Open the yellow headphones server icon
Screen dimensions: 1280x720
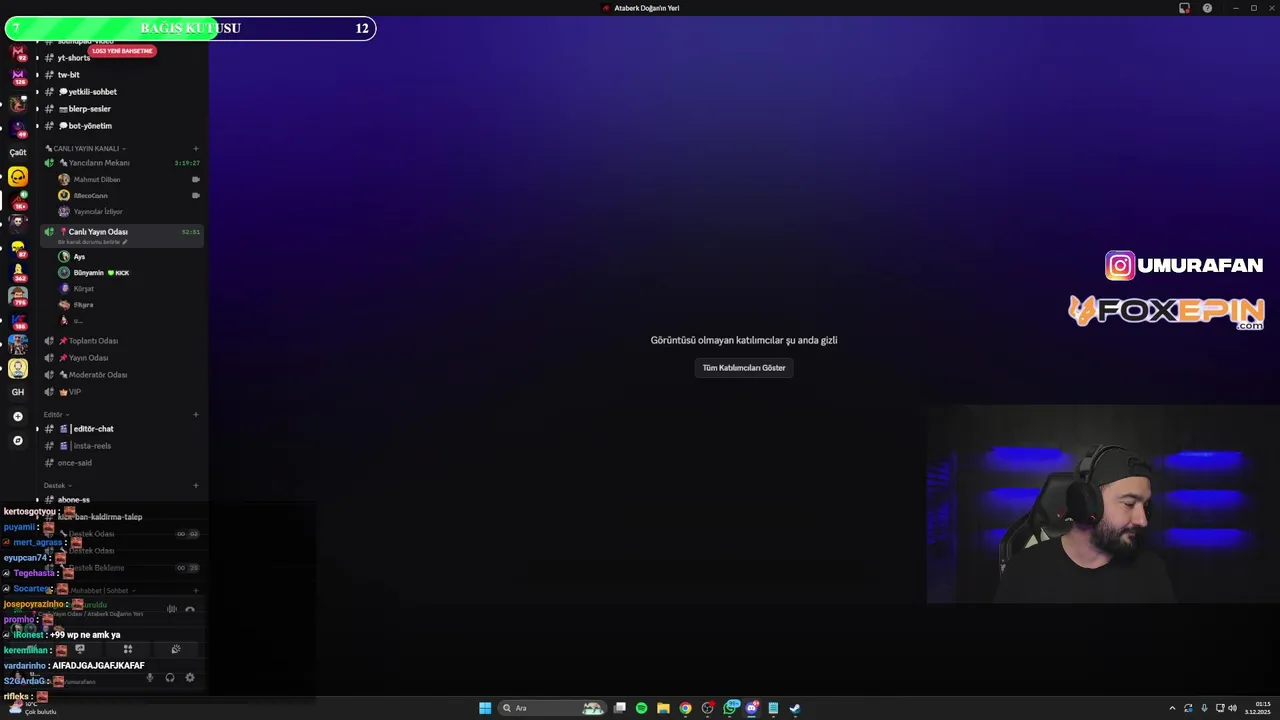[18, 177]
